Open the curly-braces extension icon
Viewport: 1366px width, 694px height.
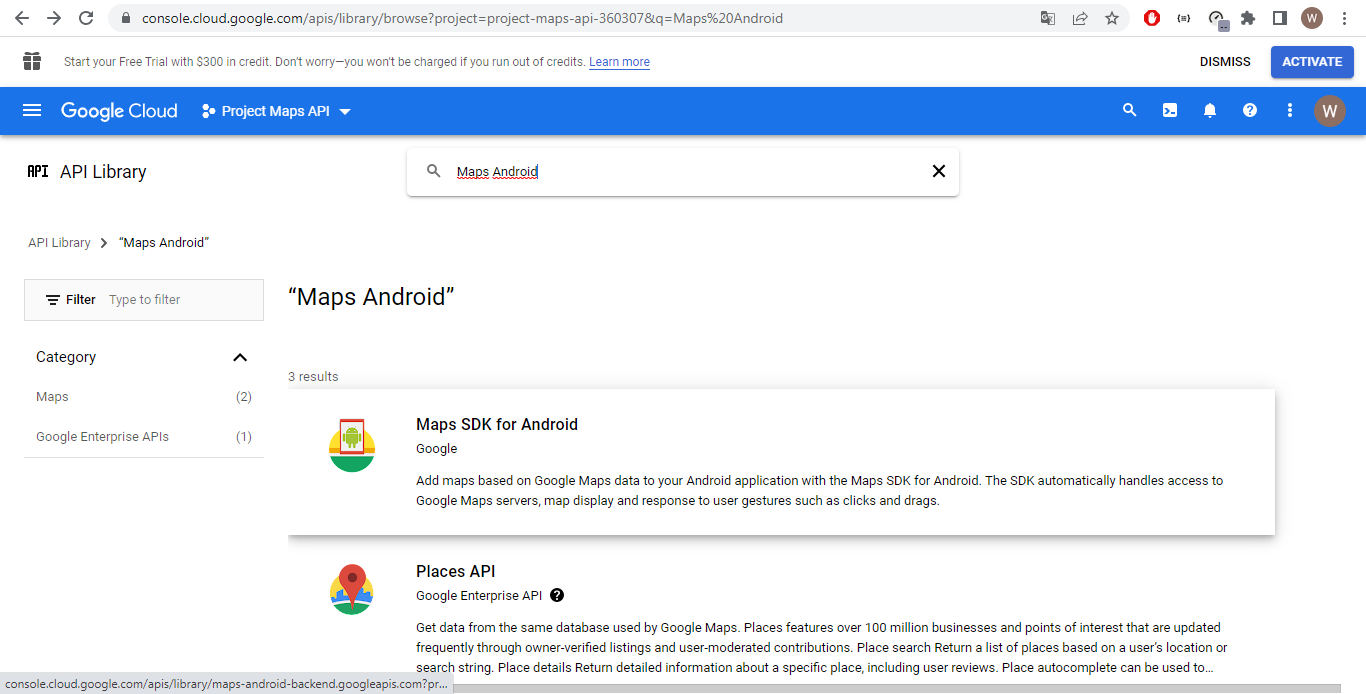pos(1184,18)
